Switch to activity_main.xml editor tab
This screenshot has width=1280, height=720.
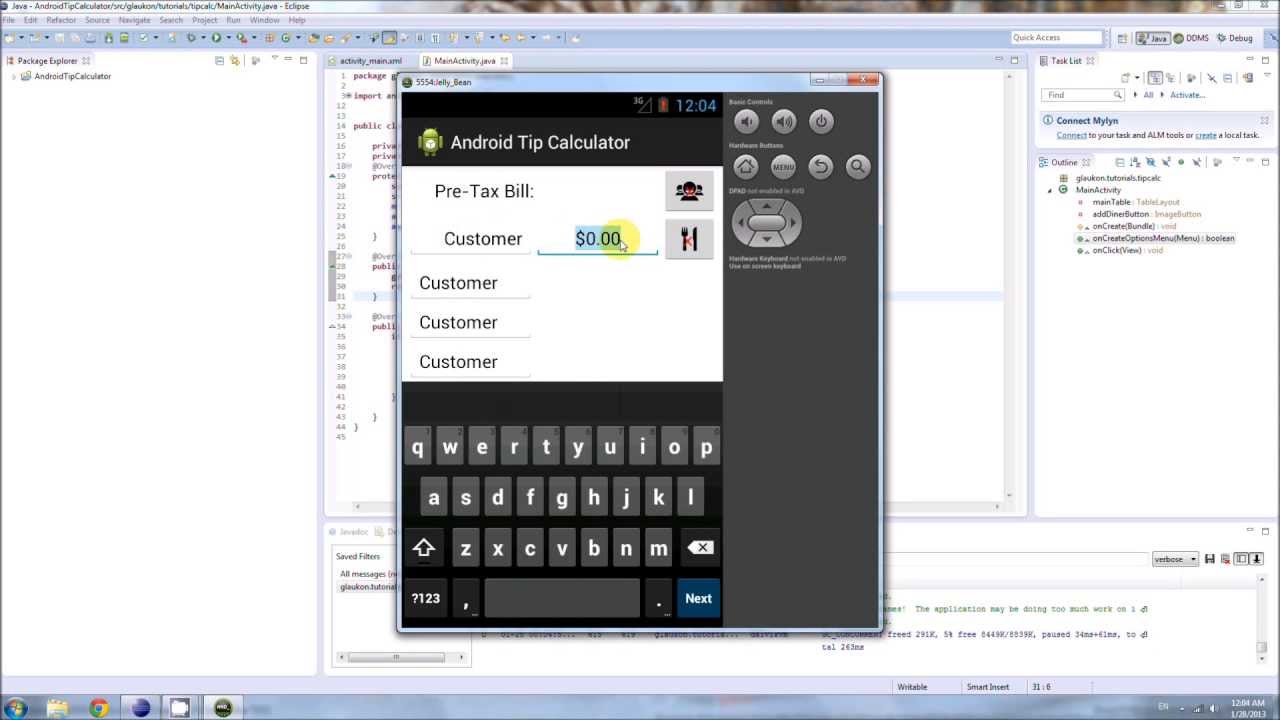click(370, 61)
